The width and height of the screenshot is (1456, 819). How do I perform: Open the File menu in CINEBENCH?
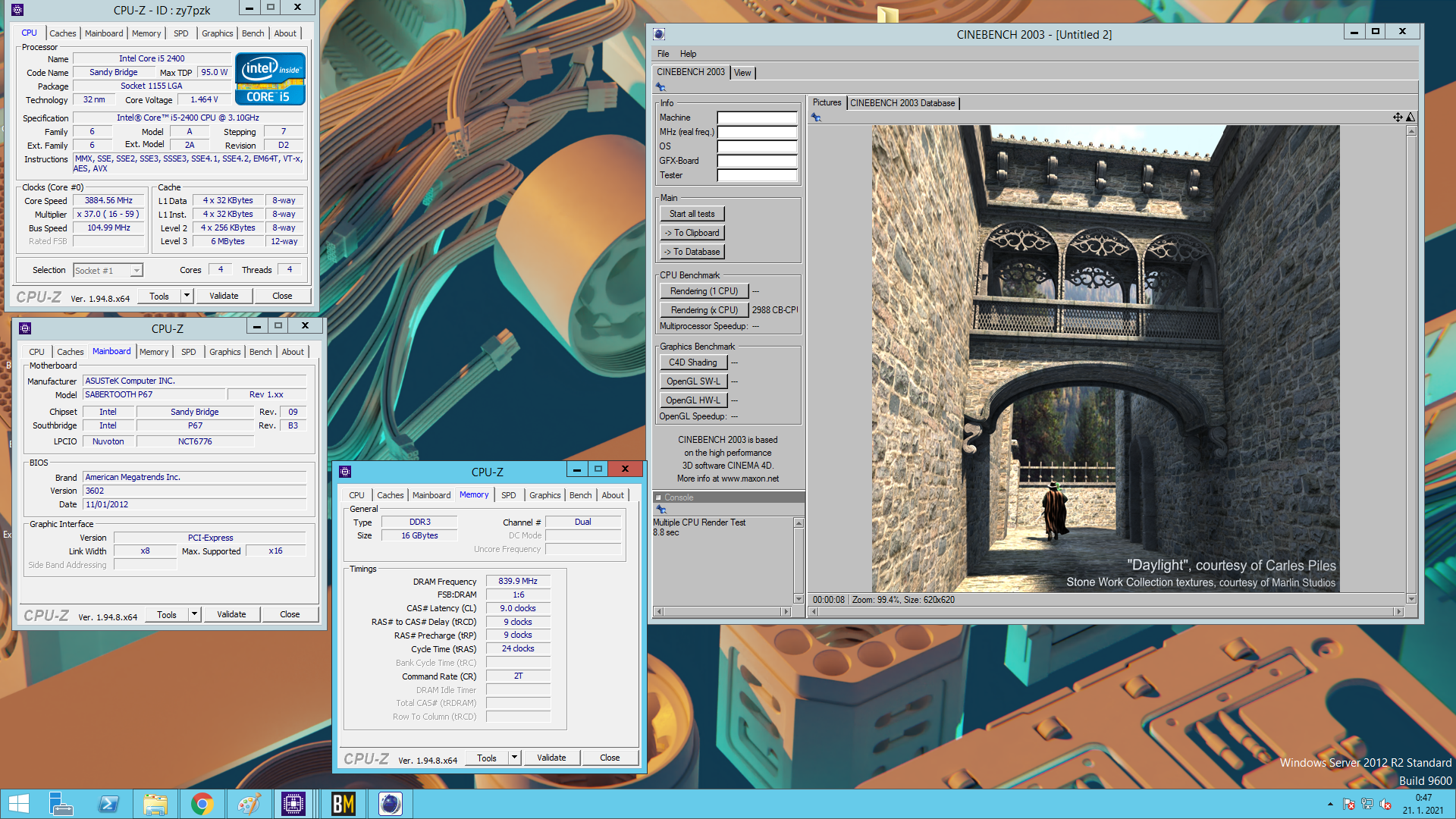click(663, 54)
